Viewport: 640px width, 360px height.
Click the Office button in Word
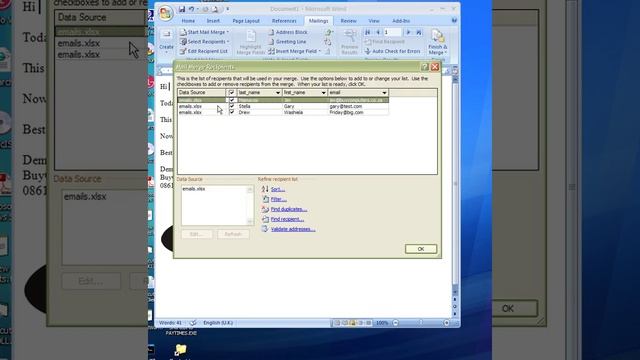coord(165,13)
